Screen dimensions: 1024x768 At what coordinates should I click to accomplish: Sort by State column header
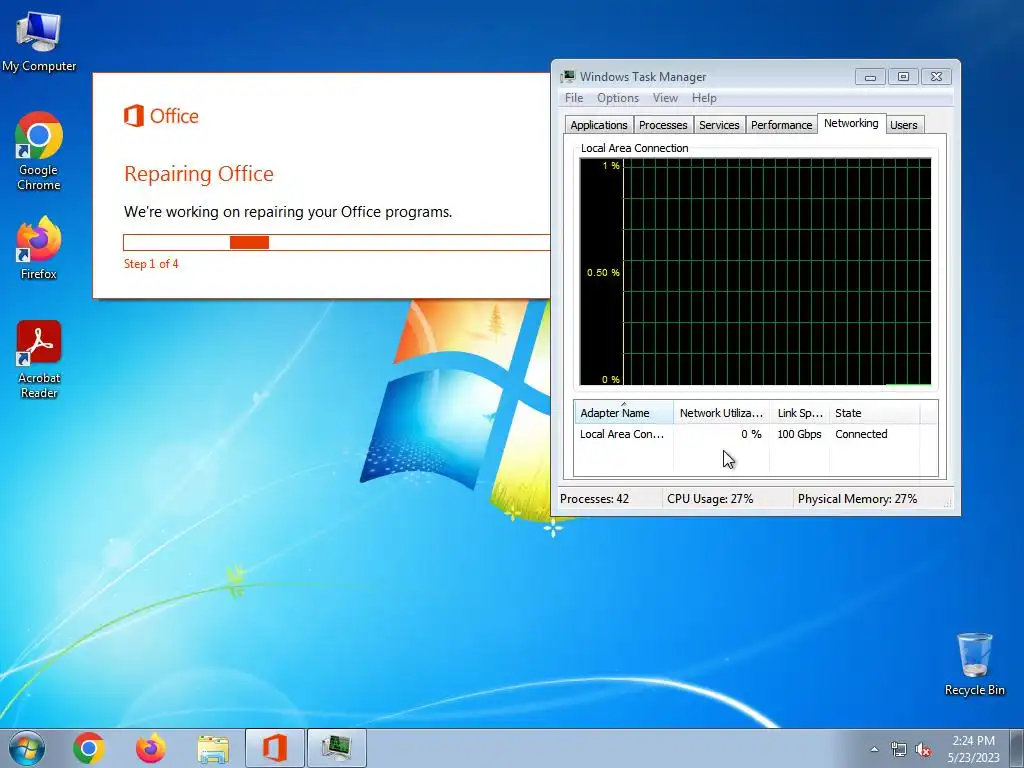tap(874, 413)
